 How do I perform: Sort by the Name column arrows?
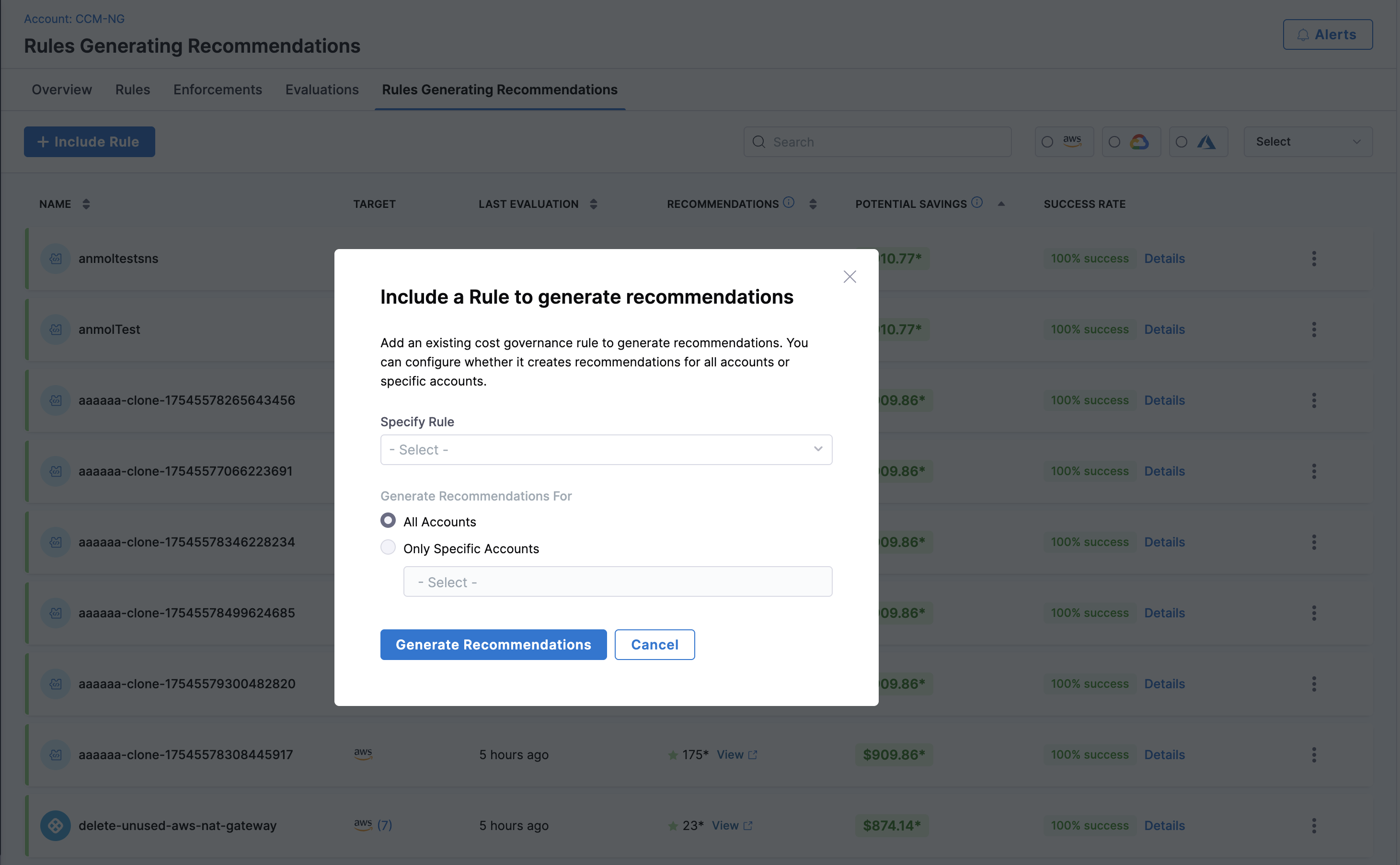[x=86, y=204]
